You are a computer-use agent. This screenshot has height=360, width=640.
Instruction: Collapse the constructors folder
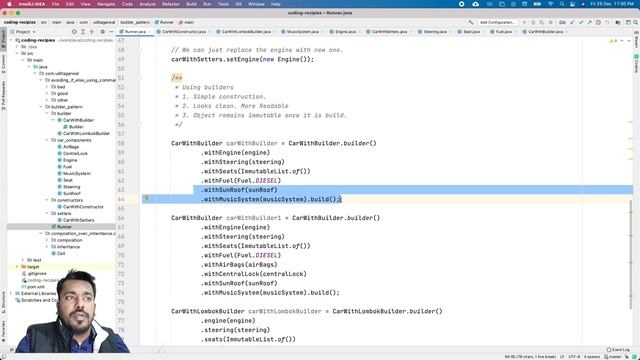tap(47, 200)
